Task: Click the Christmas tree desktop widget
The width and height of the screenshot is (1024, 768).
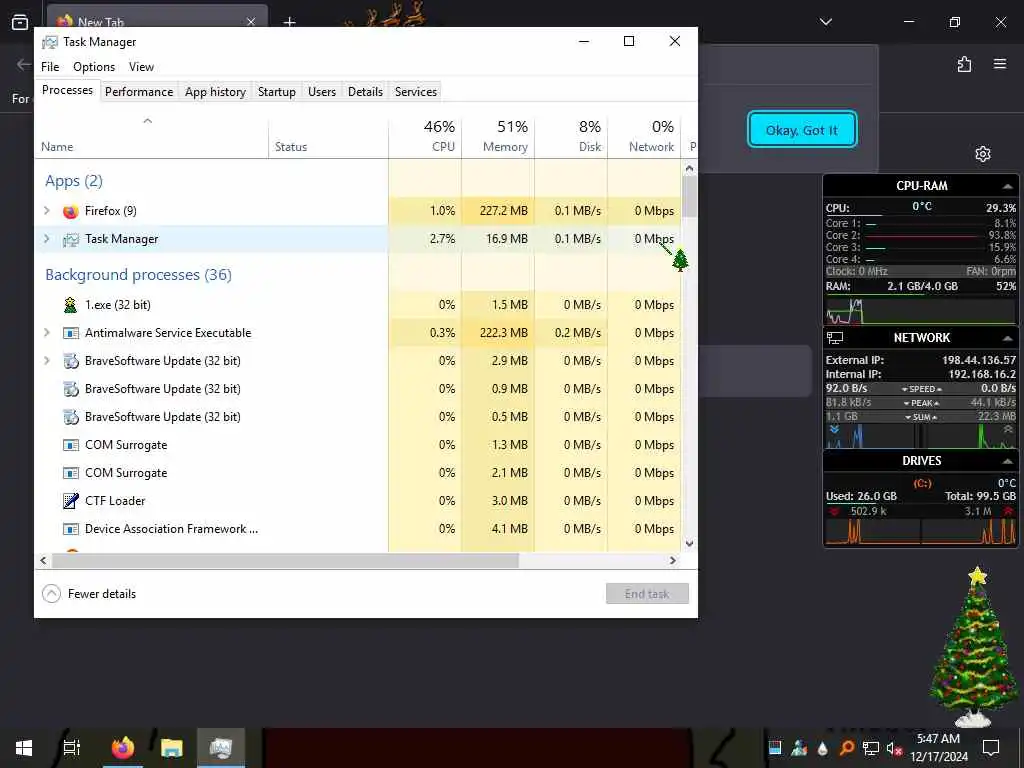Action: [x=973, y=647]
